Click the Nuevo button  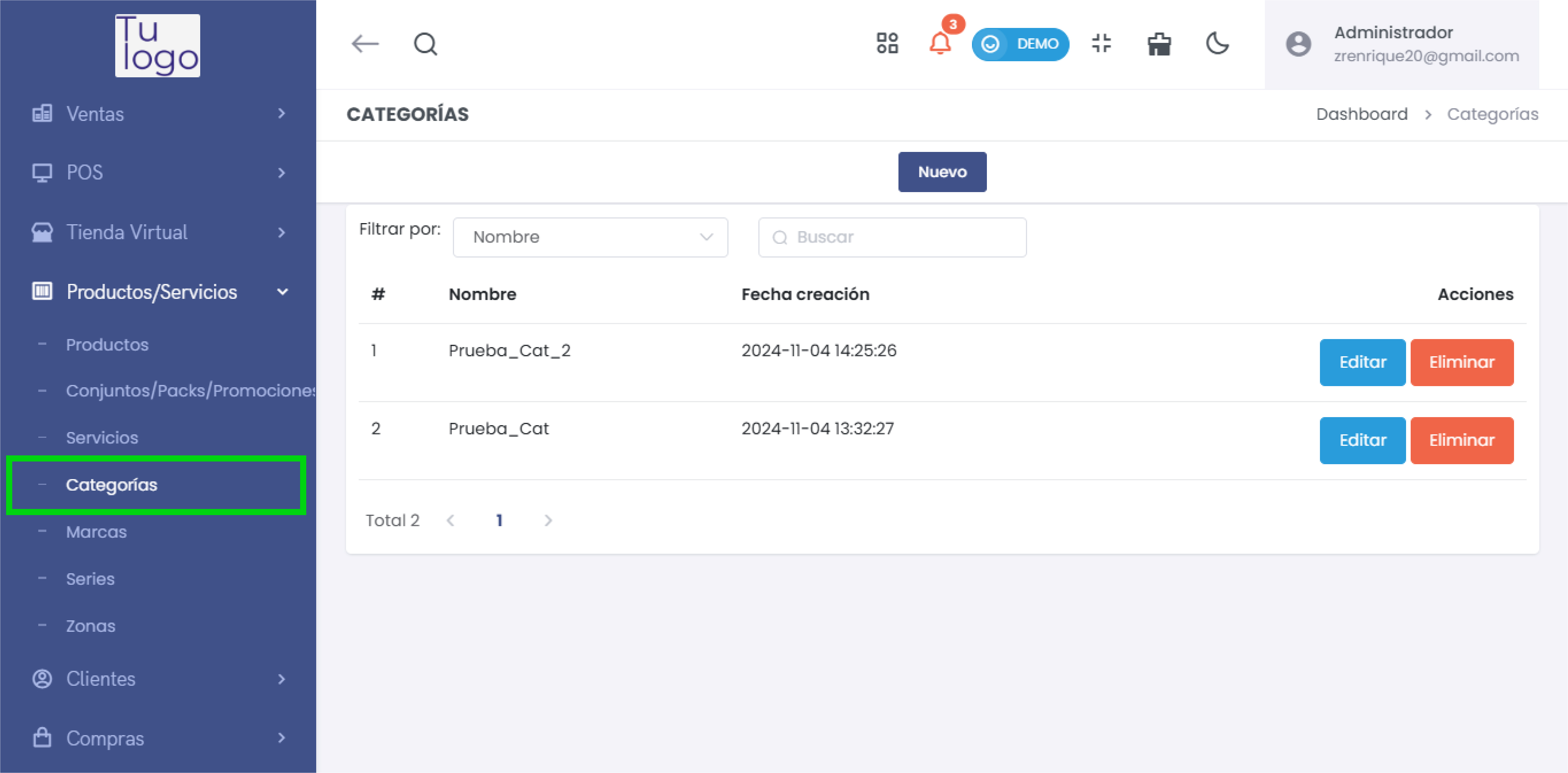942,172
